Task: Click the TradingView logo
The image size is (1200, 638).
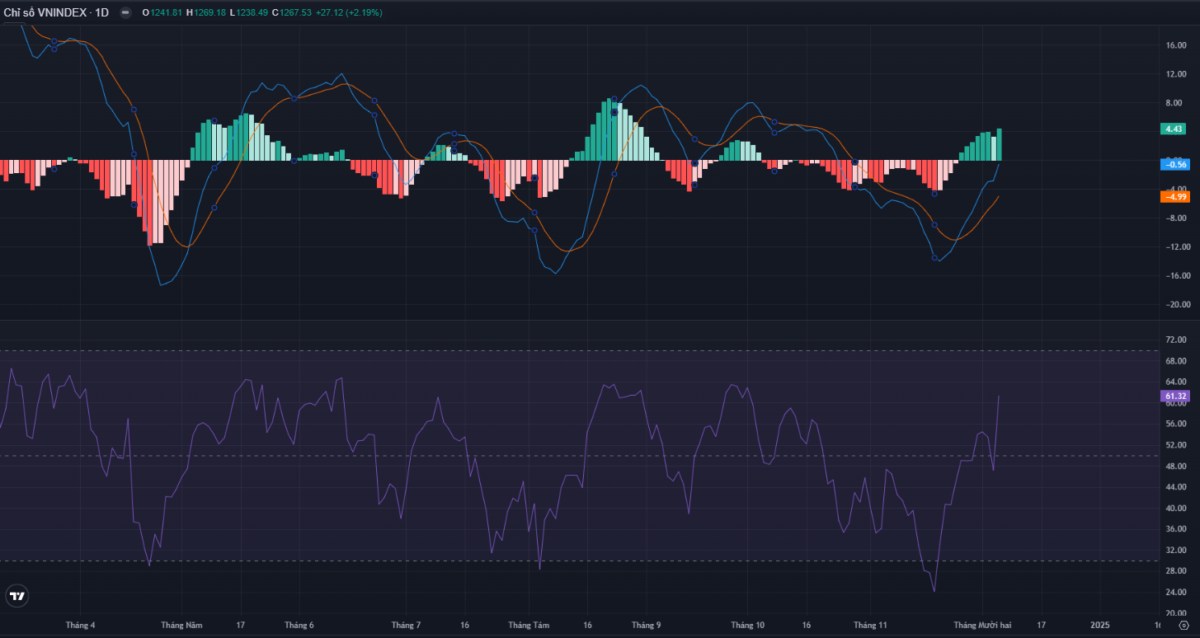Action: [x=16, y=596]
